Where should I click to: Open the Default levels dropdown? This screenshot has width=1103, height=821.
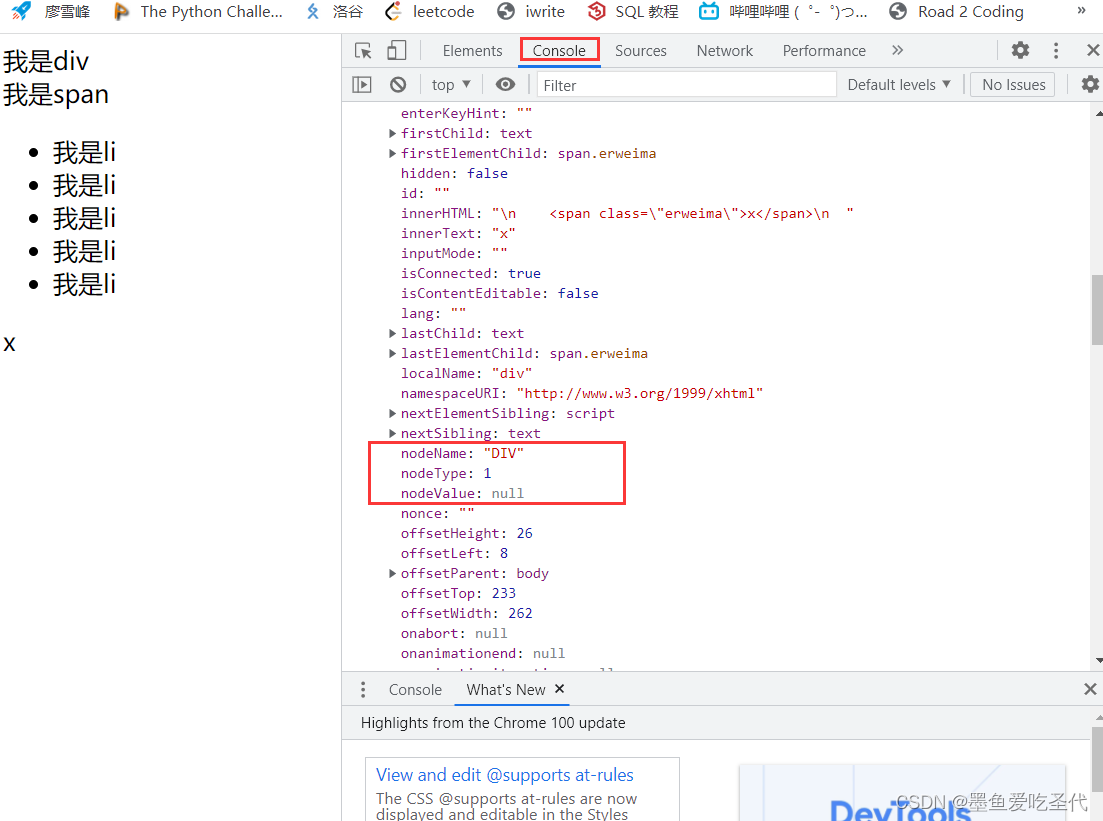tap(898, 84)
